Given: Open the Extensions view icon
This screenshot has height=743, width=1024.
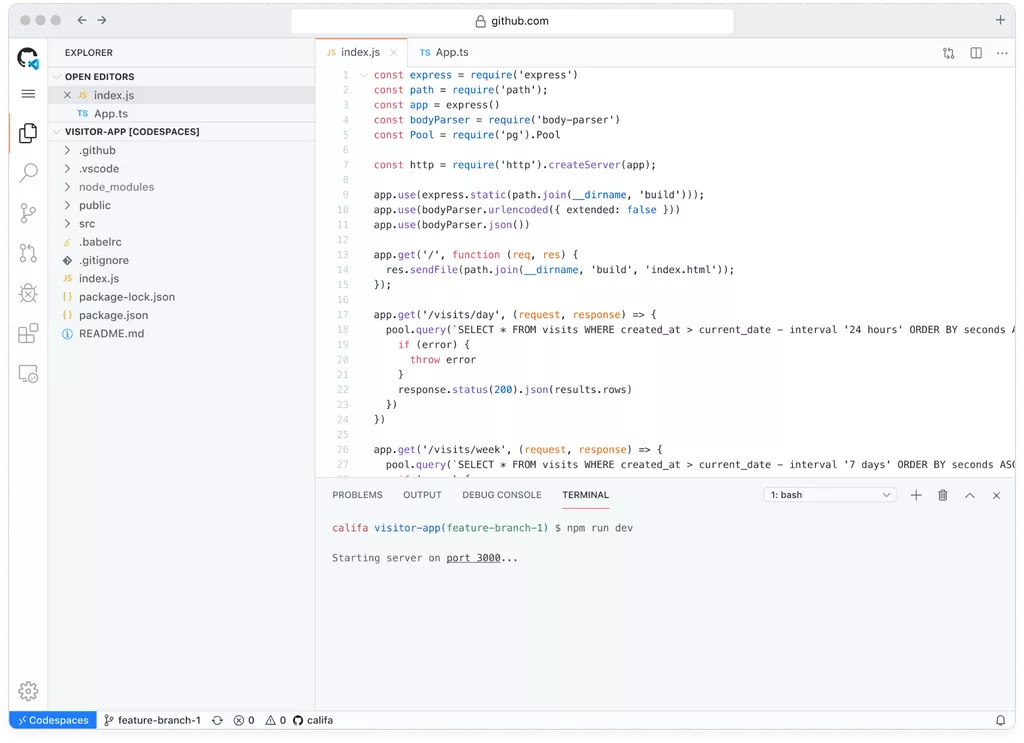Looking at the screenshot, I should click(x=28, y=333).
